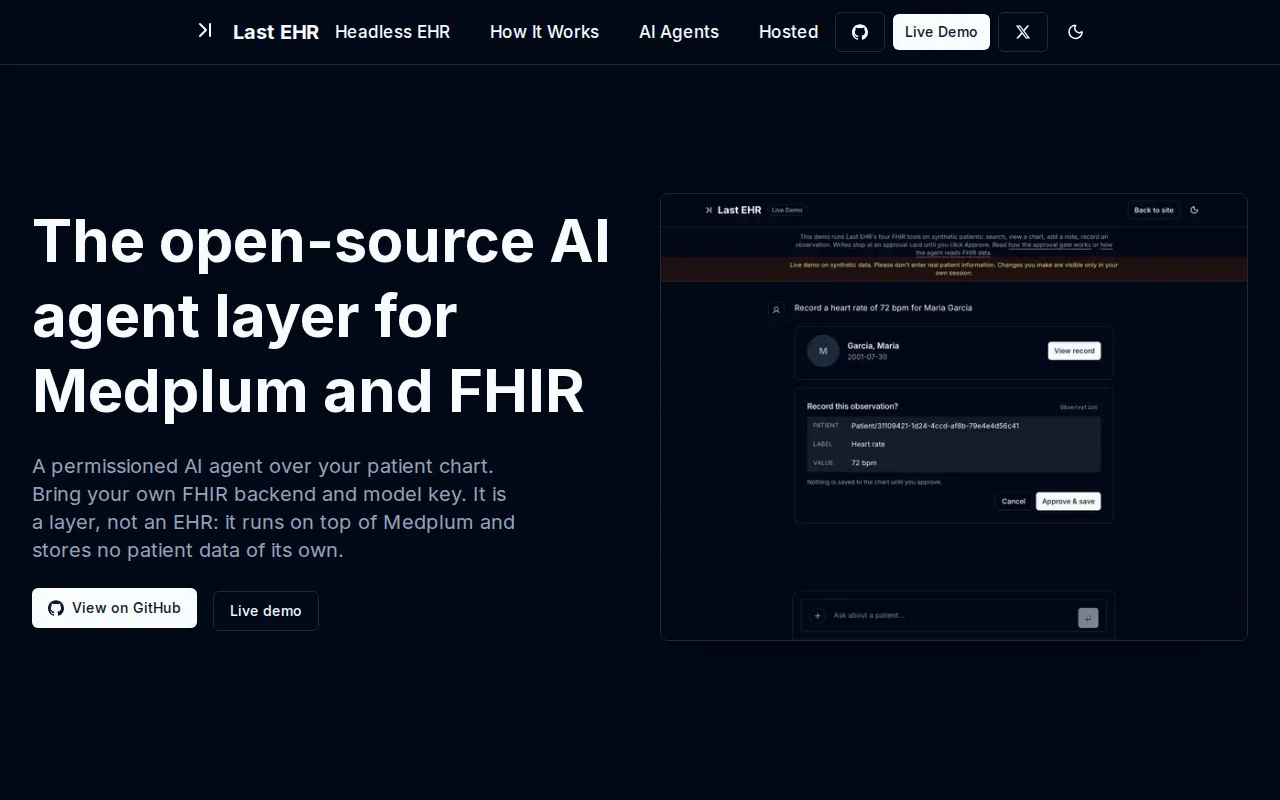Click the Live demo button below hero text
The height and width of the screenshot is (800, 1280).
coord(266,611)
